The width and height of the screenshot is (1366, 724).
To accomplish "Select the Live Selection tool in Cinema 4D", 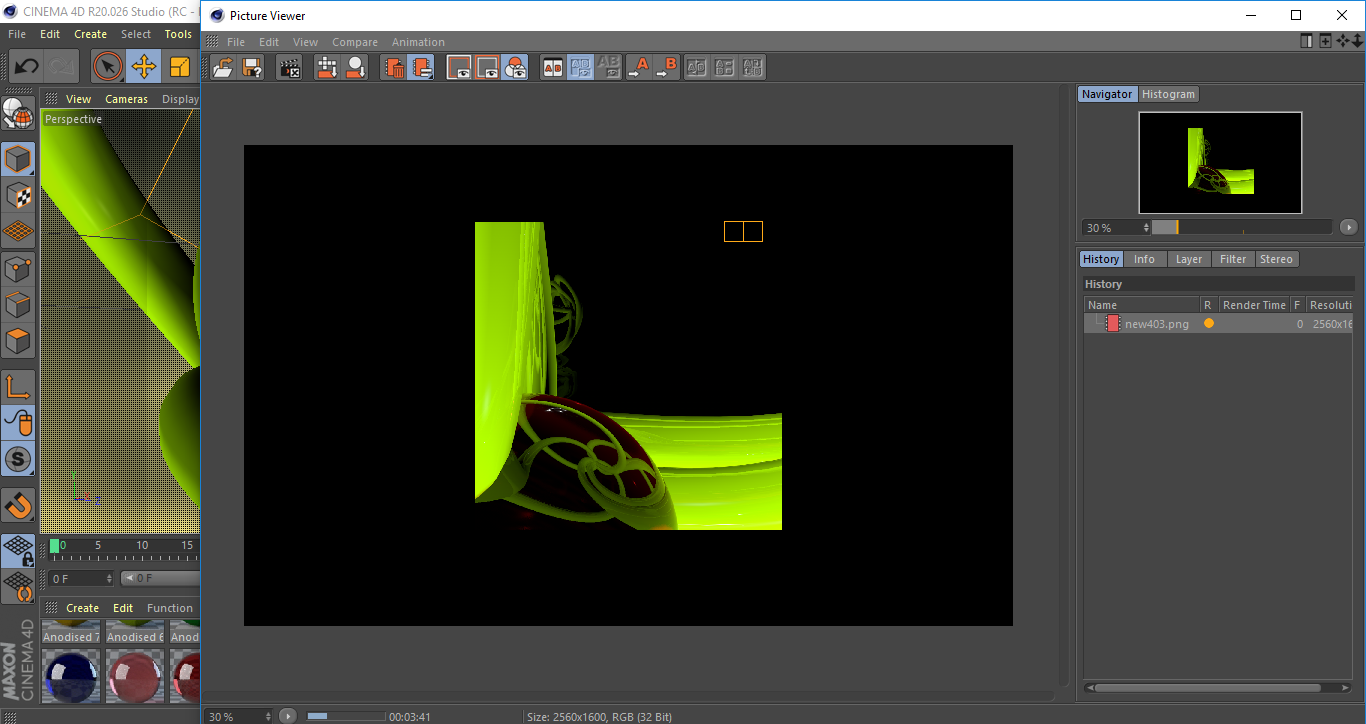I will point(108,67).
